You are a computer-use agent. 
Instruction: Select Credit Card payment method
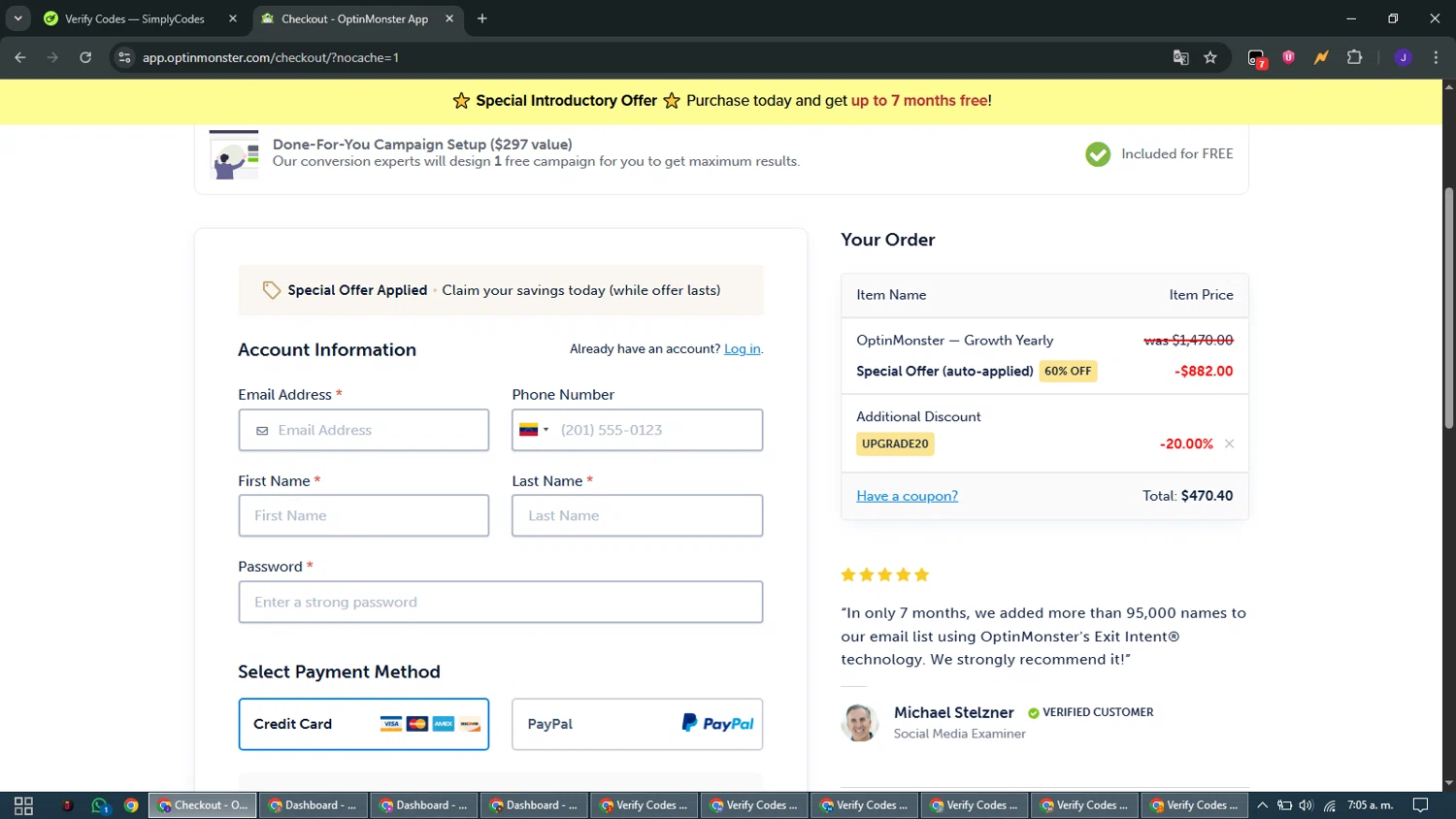pyautogui.click(x=364, y=724)
